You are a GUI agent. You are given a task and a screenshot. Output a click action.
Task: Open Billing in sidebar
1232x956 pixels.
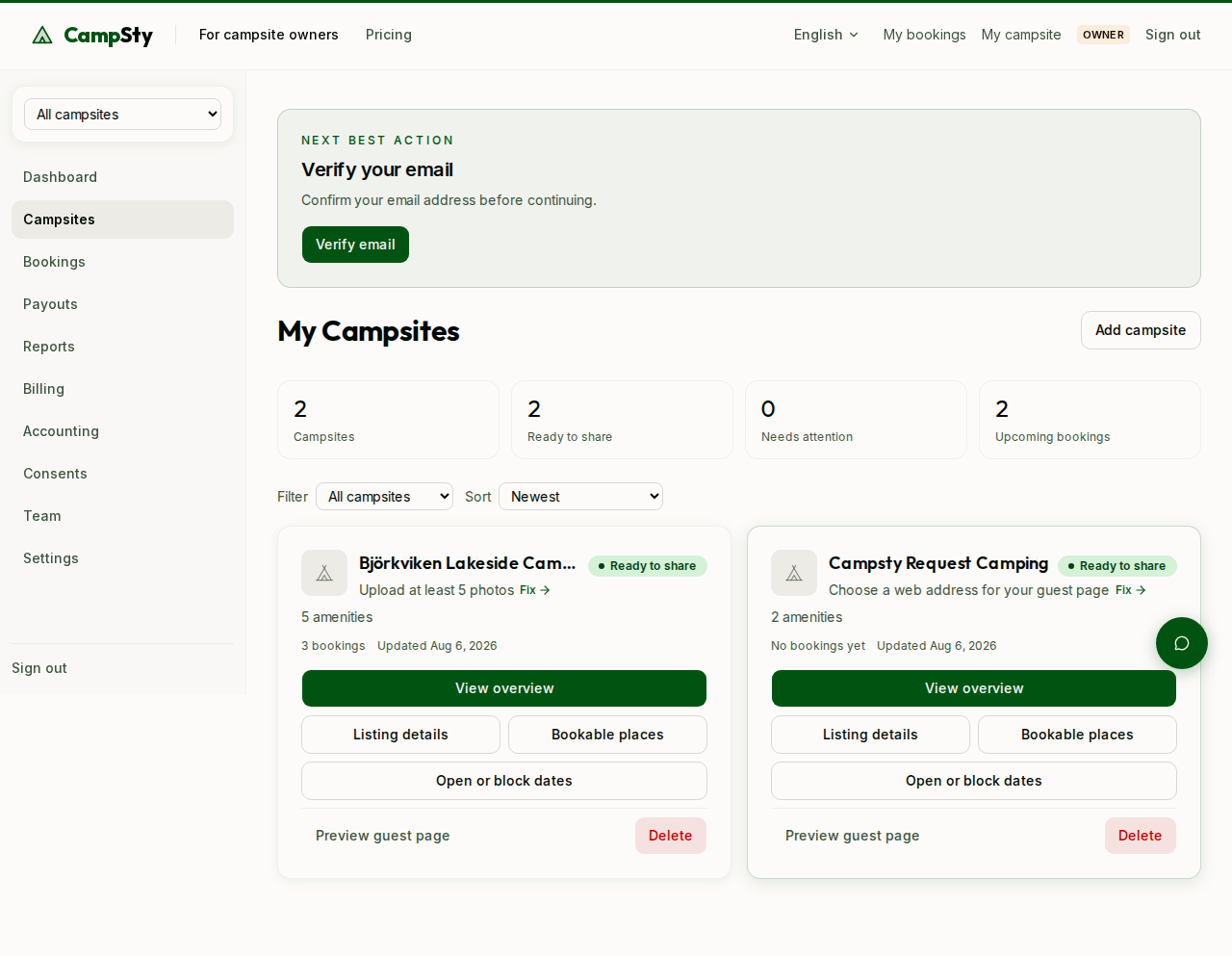tap(122, 389)
